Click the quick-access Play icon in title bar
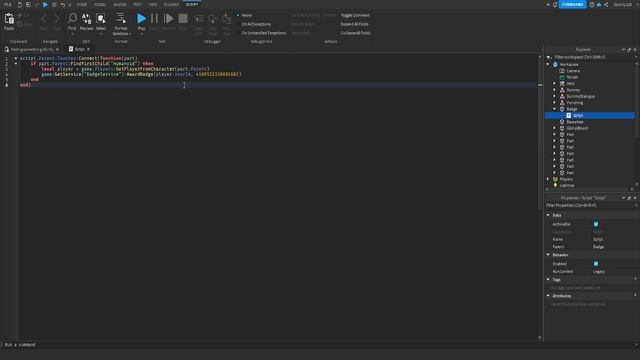This screenshot has height=360, width=640. point(45,4)
